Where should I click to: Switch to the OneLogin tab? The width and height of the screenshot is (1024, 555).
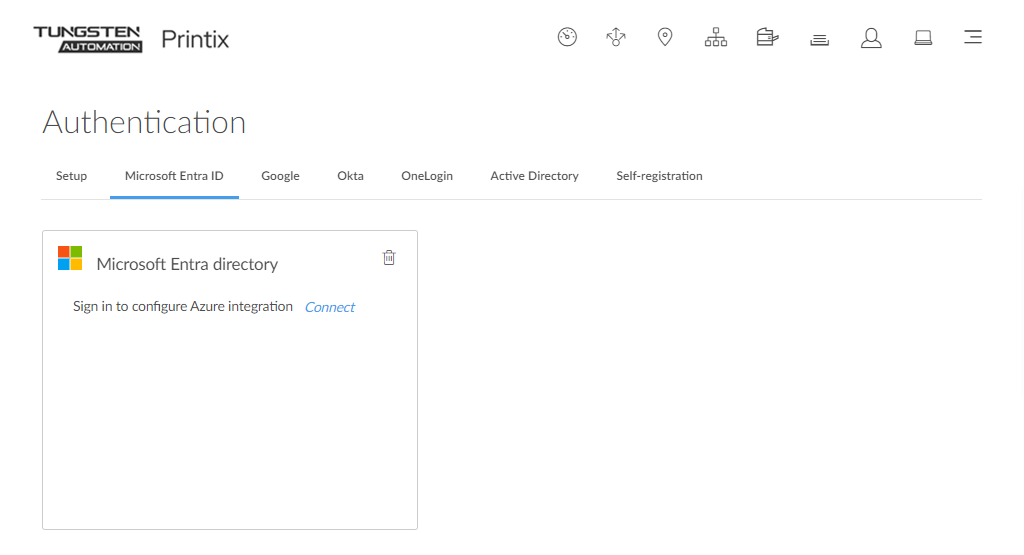point(427,176)
